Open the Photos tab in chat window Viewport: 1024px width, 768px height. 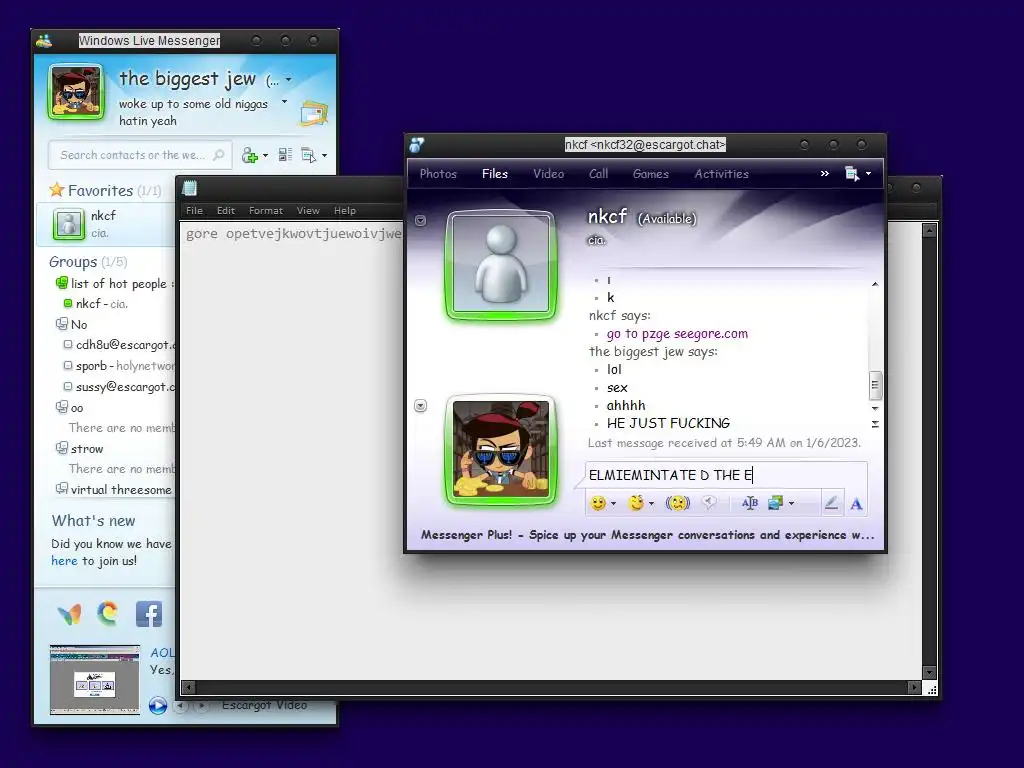click(438, 174)
